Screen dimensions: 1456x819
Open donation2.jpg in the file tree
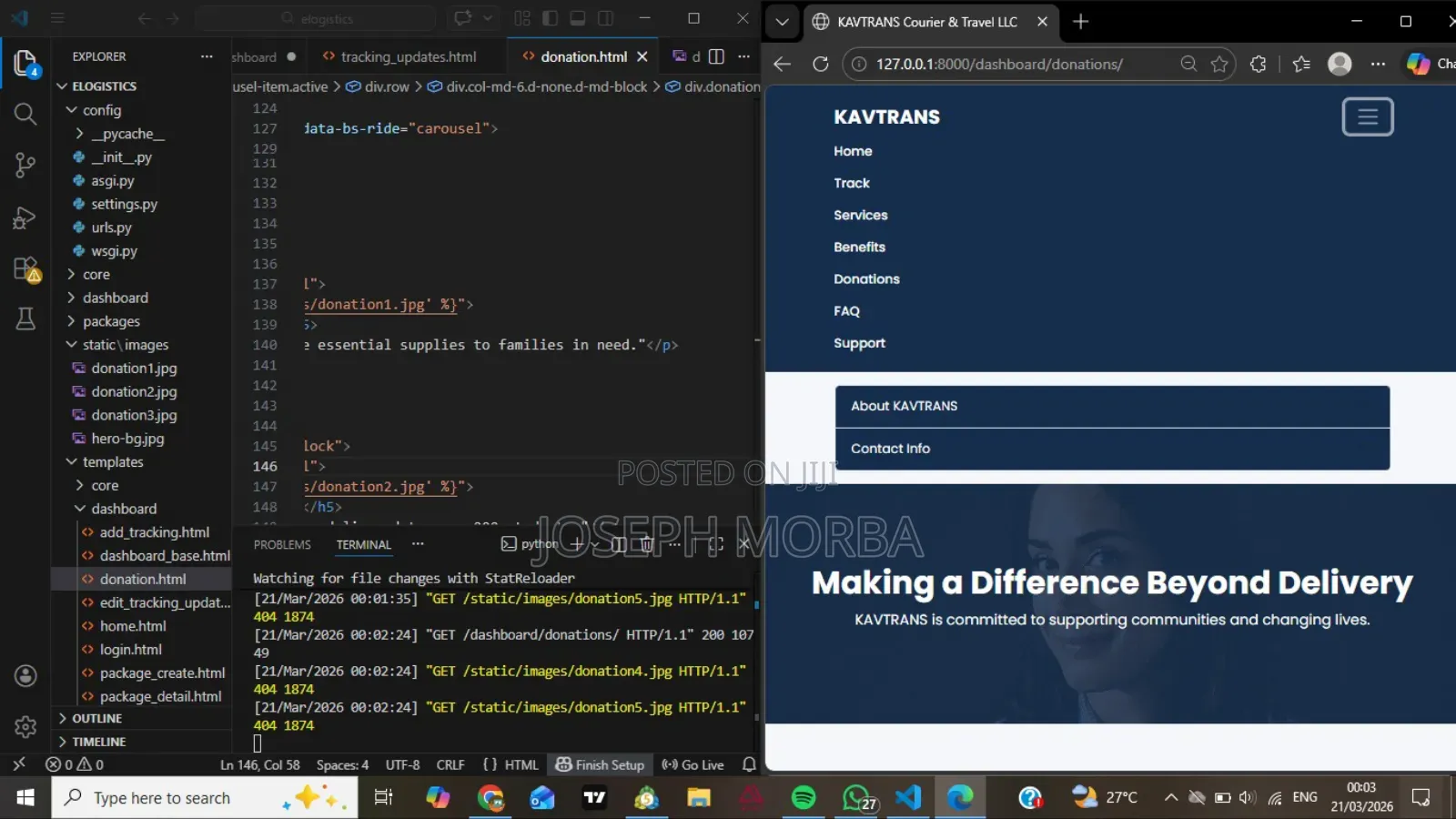coord(134,391)
